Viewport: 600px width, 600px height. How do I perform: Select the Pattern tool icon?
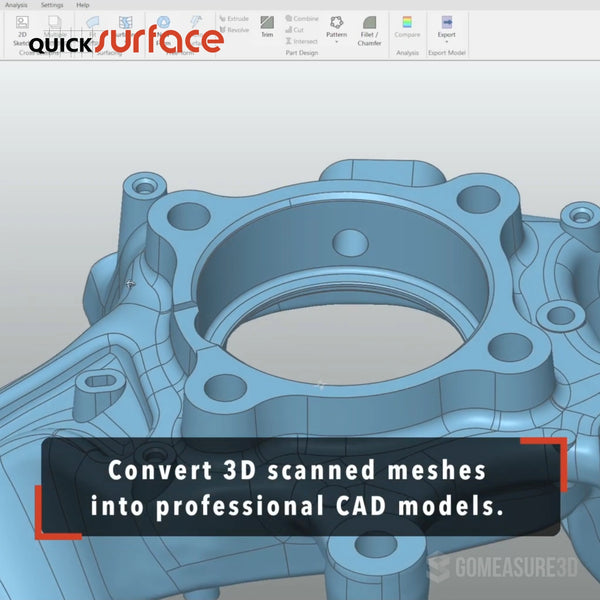[336, 22]
